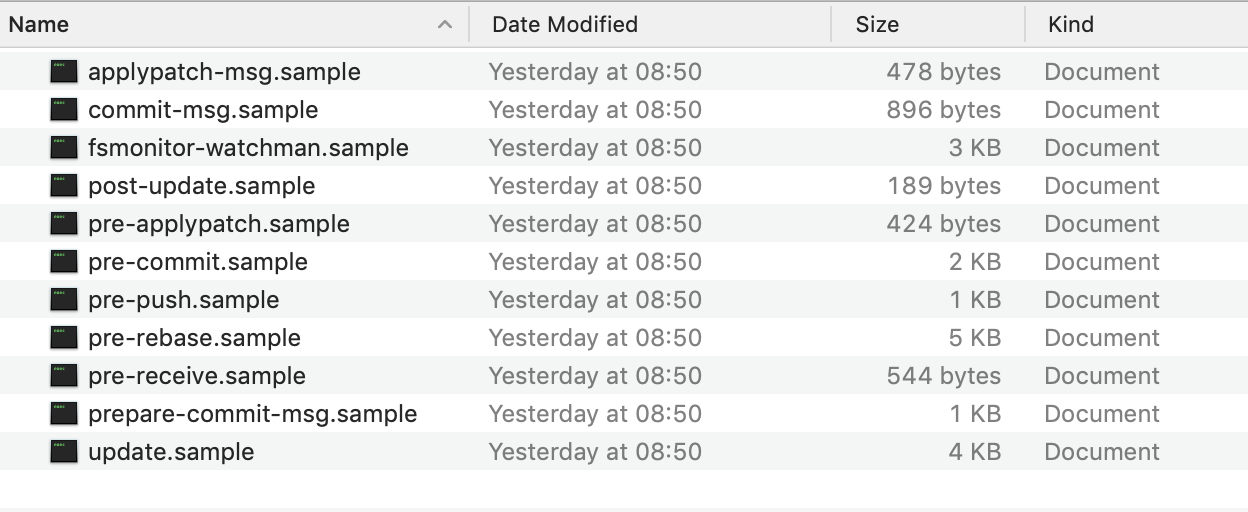Click the pre-receive.sample file icon
1248x512 pixels.
point(64,376)
